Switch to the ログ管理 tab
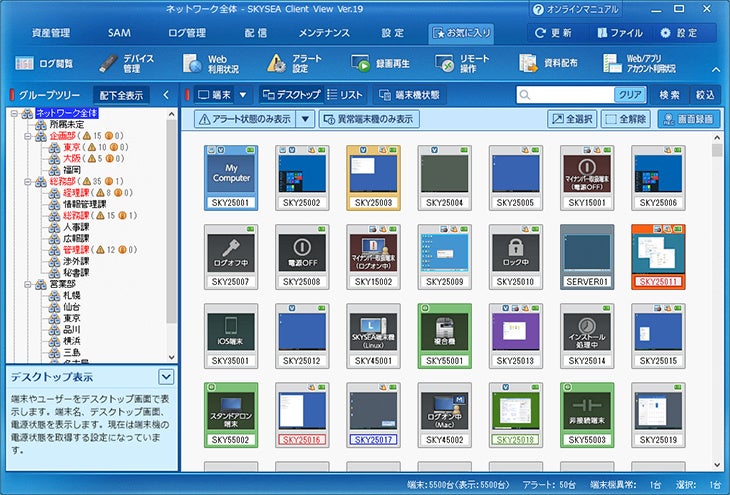The height and width of the screenshot is (495, 730). [x=187, y=32]
